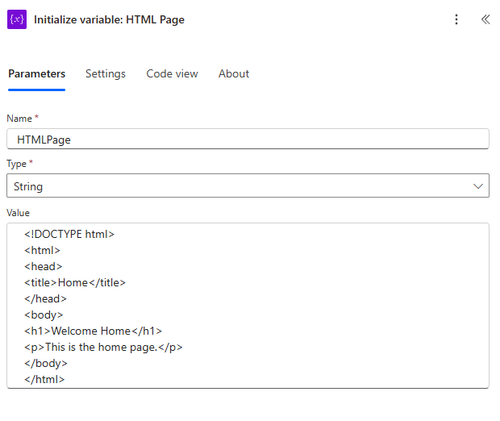Click the '<body>' opening tag line in Value

click(43, 315)
